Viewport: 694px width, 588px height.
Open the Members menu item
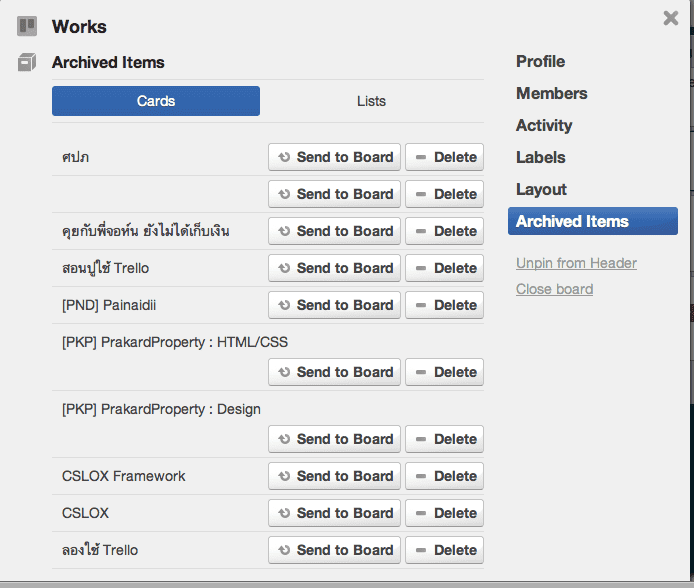pos(551,93)
